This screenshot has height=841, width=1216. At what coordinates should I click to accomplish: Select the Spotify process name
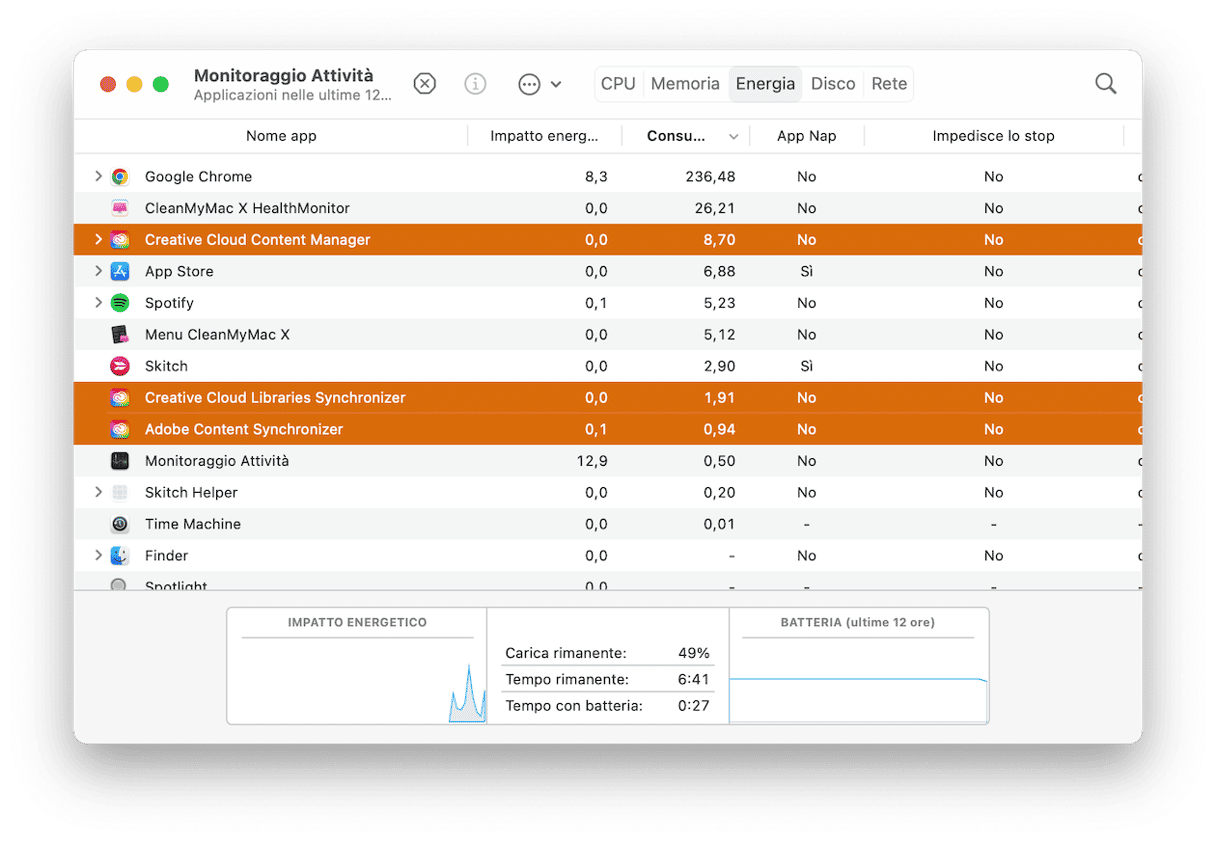click(x=169, y=303)
